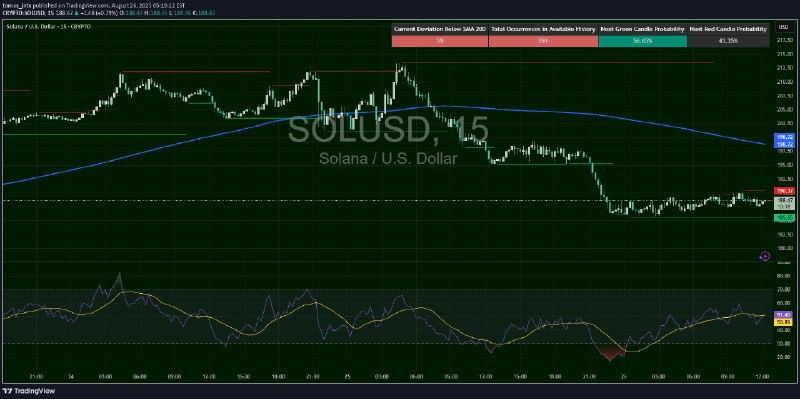Click the 43.35% red candle probability cell
Screen dimensions: 800x399
click(x=728, y=41)
